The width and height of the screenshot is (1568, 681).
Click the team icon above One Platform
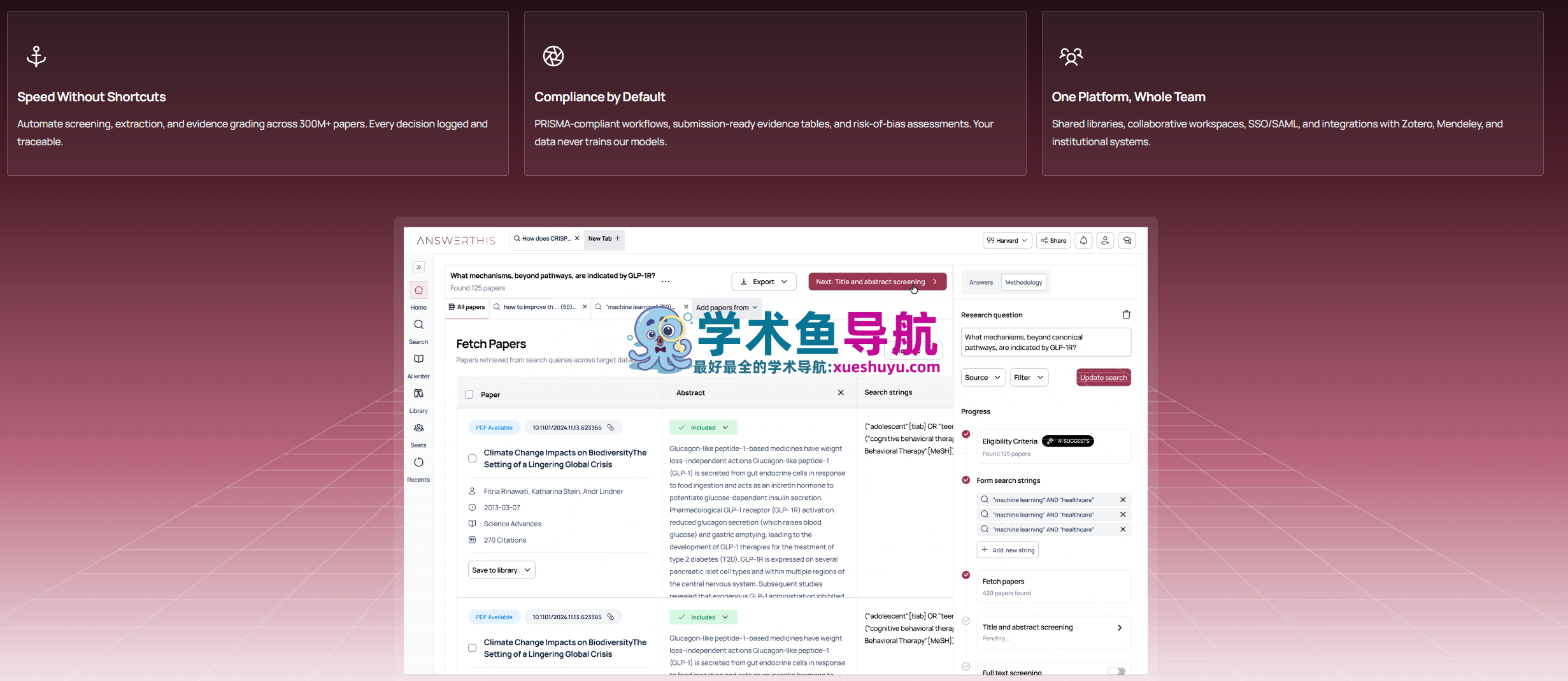[1071, 56]
